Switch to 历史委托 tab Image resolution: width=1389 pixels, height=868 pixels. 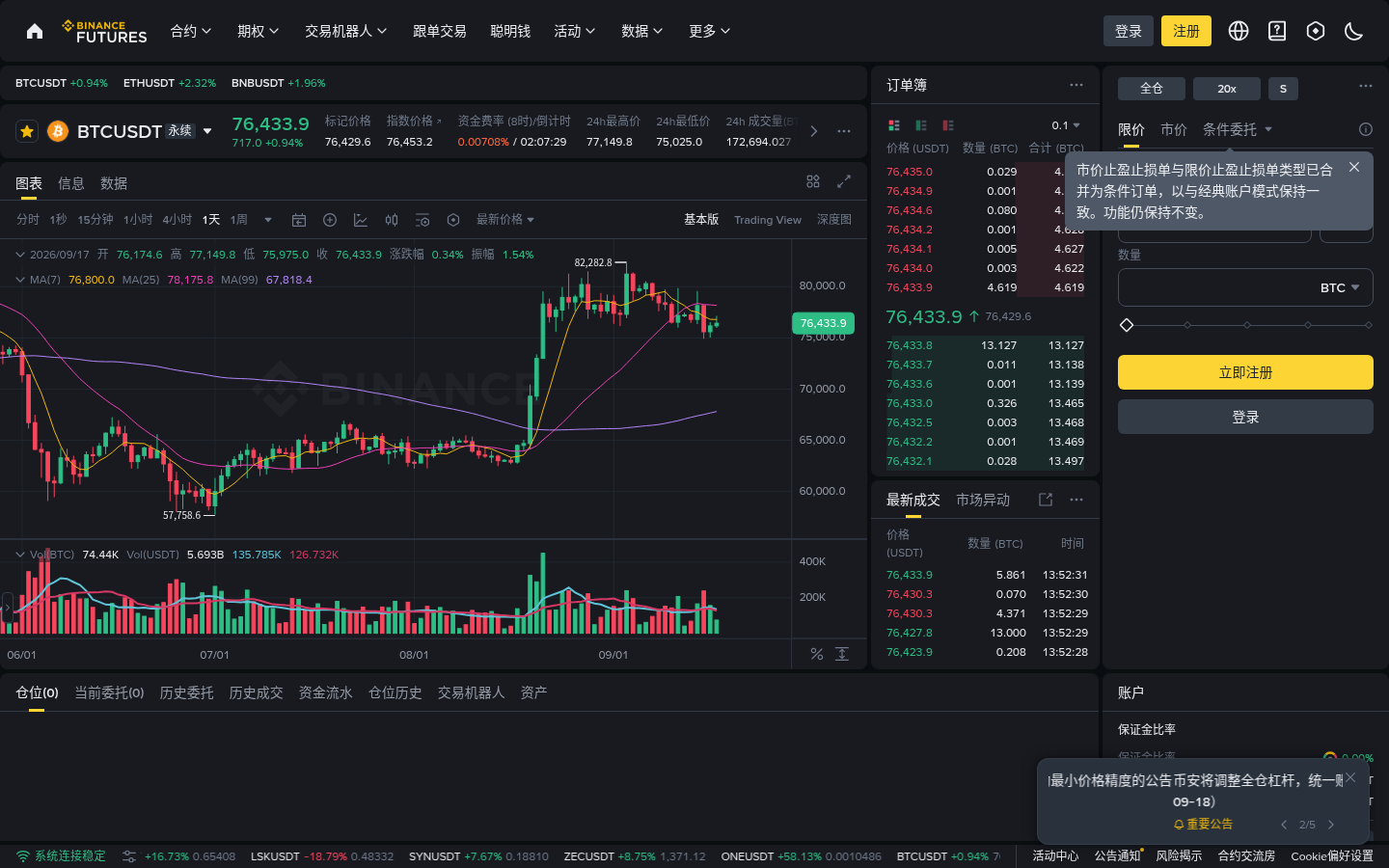pos(187,692)
